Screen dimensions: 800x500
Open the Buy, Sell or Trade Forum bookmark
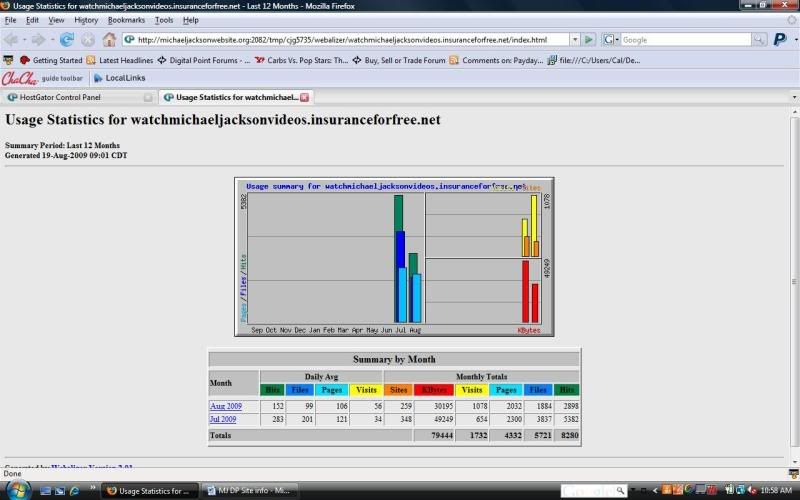[399, 60]
